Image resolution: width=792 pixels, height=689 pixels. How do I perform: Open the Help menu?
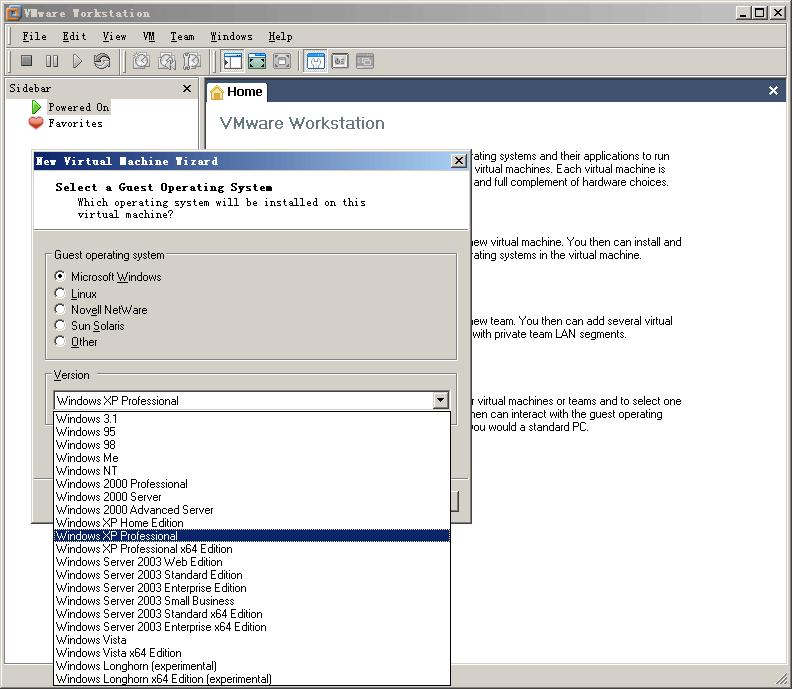[280, 36]
